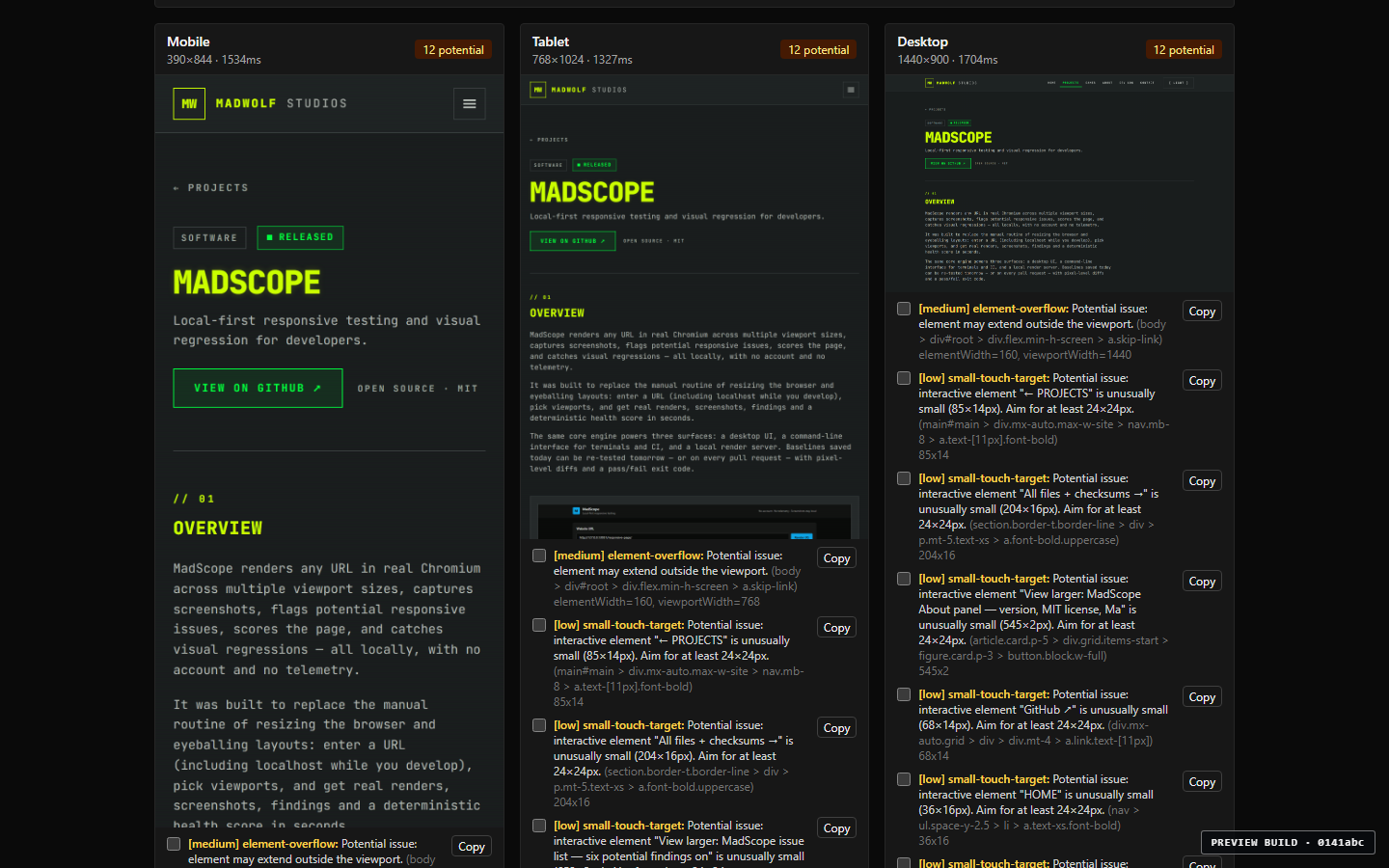Screen dimensions: 1389x868
Task: Copy Desktop "GitHub ↗" touch-target issue
Action: (x=1202, y=697)
